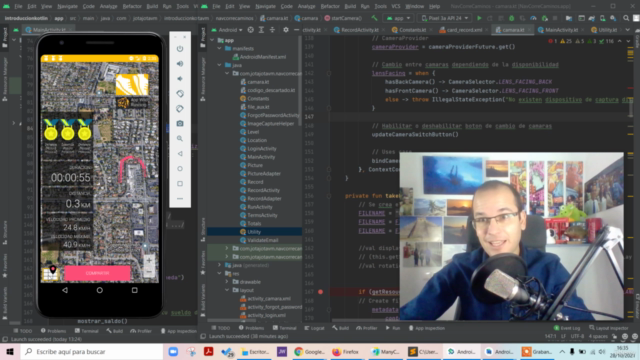Click the Make Project hammer icon

[x=374, y=18]
